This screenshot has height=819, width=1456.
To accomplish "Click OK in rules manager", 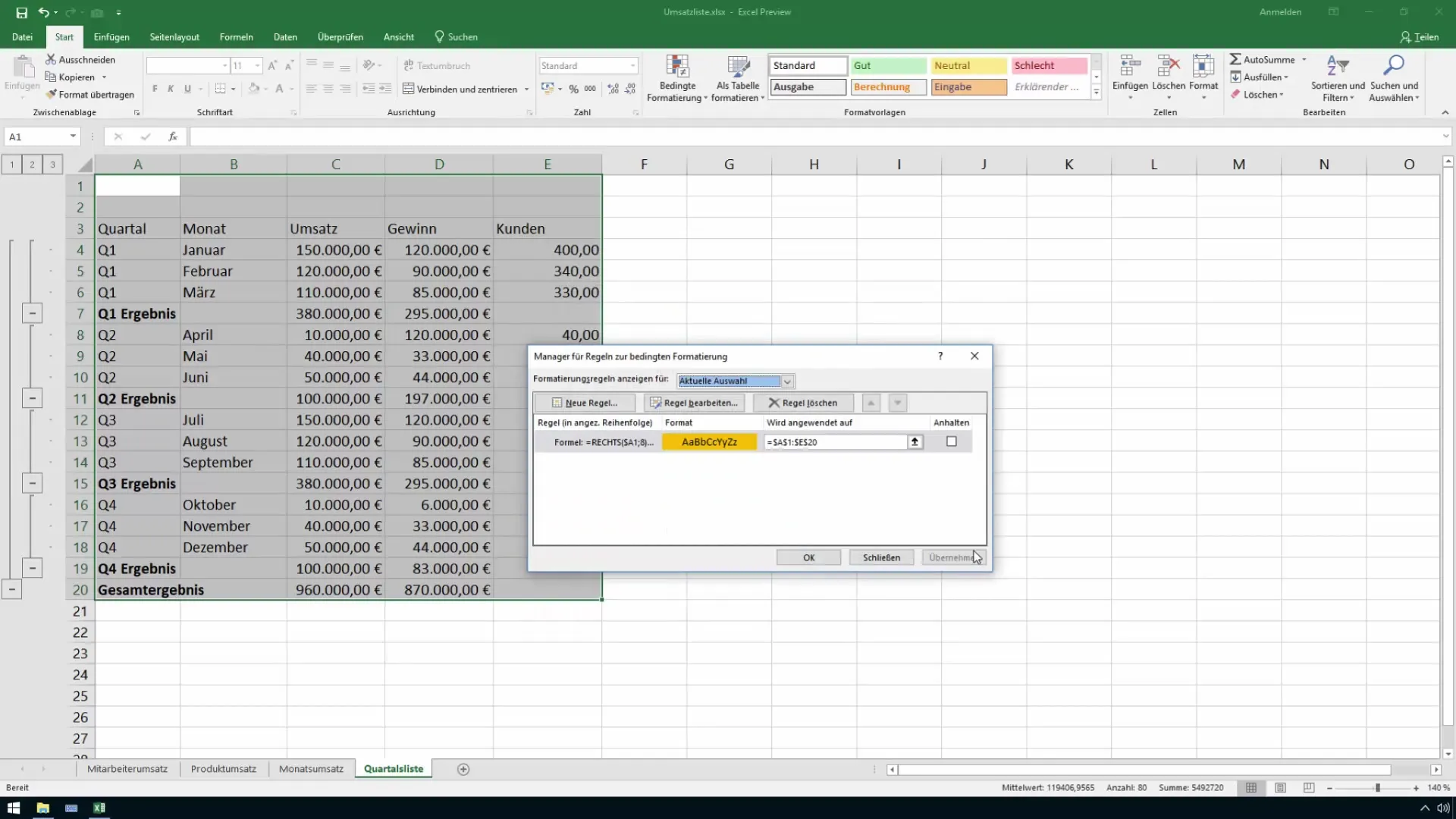I will (808, 557).
